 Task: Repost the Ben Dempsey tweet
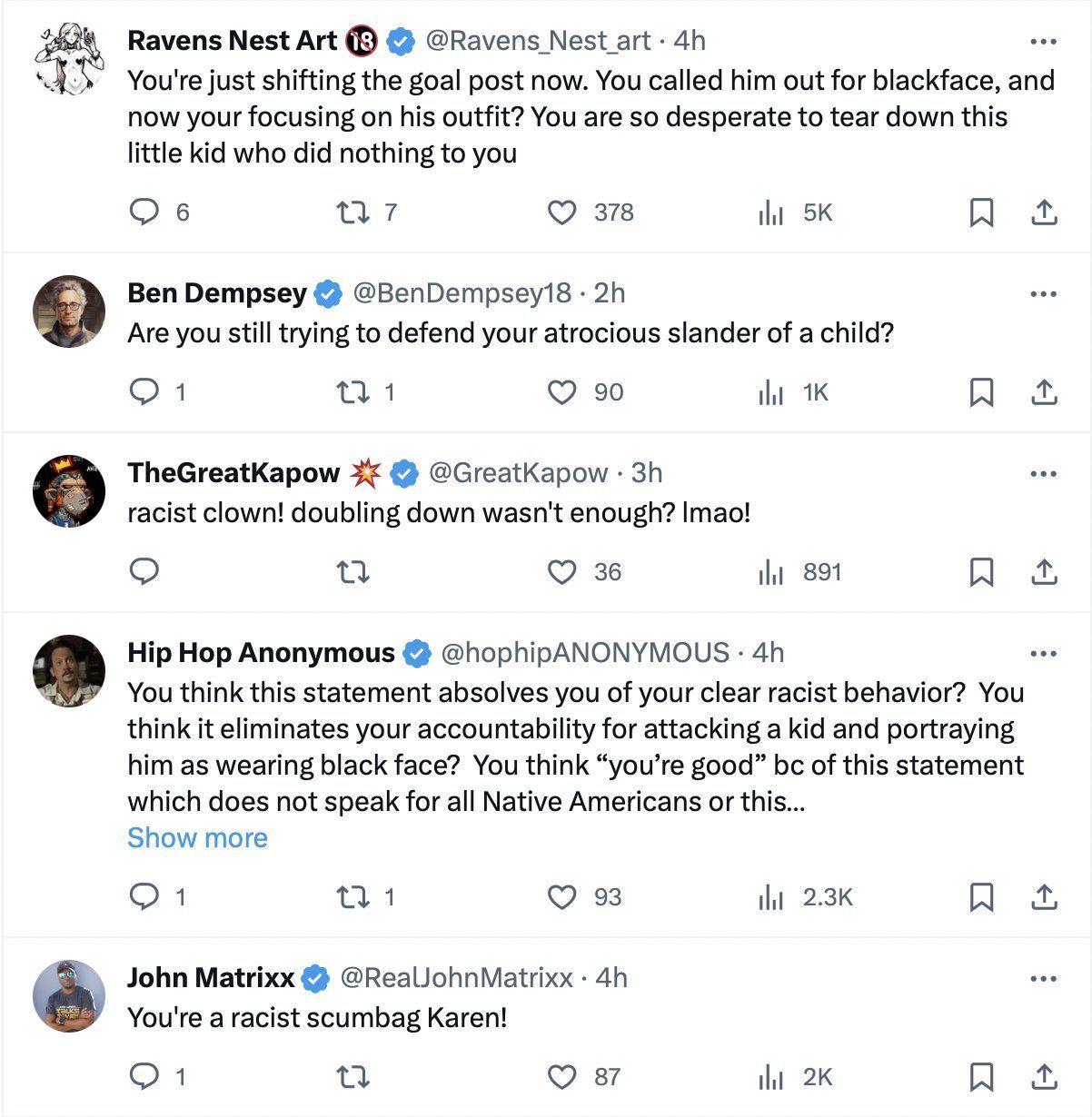tap(351, 392)
